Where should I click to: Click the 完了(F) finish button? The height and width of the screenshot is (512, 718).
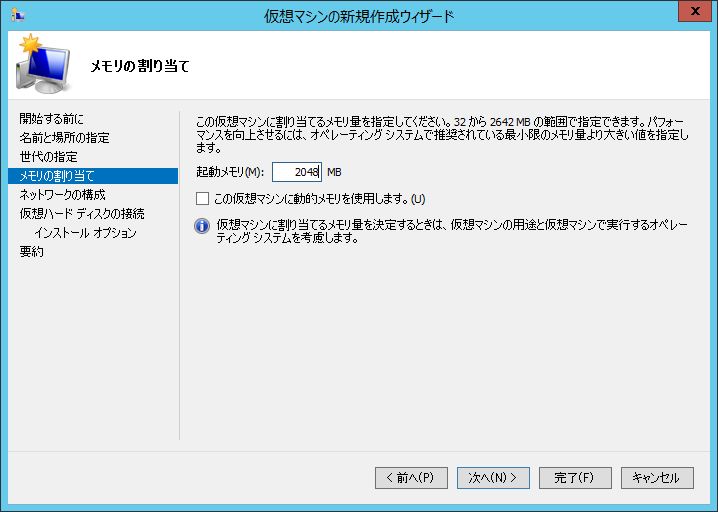[575, 478]
